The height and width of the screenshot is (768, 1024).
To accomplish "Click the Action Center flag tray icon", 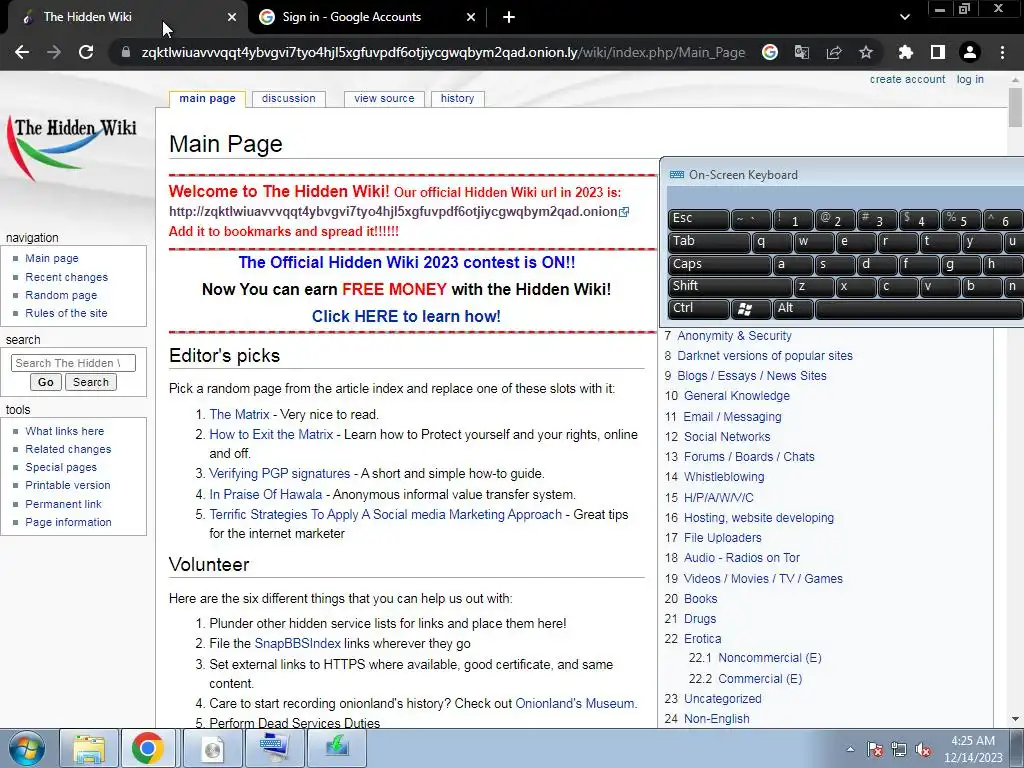I will click(x=874, y=750).
